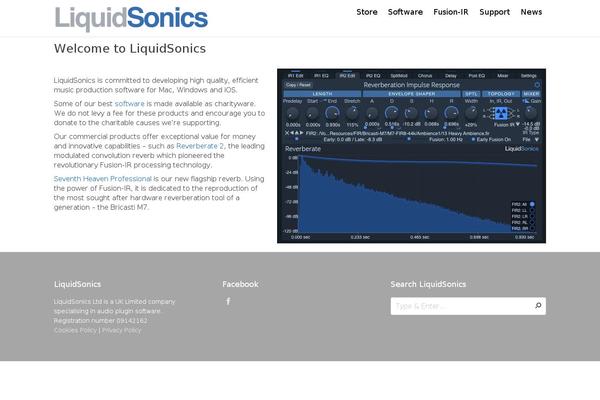Open the Software menu
Image resolution: width=600 pixels, height=400 pixels.
coord(405,12)
